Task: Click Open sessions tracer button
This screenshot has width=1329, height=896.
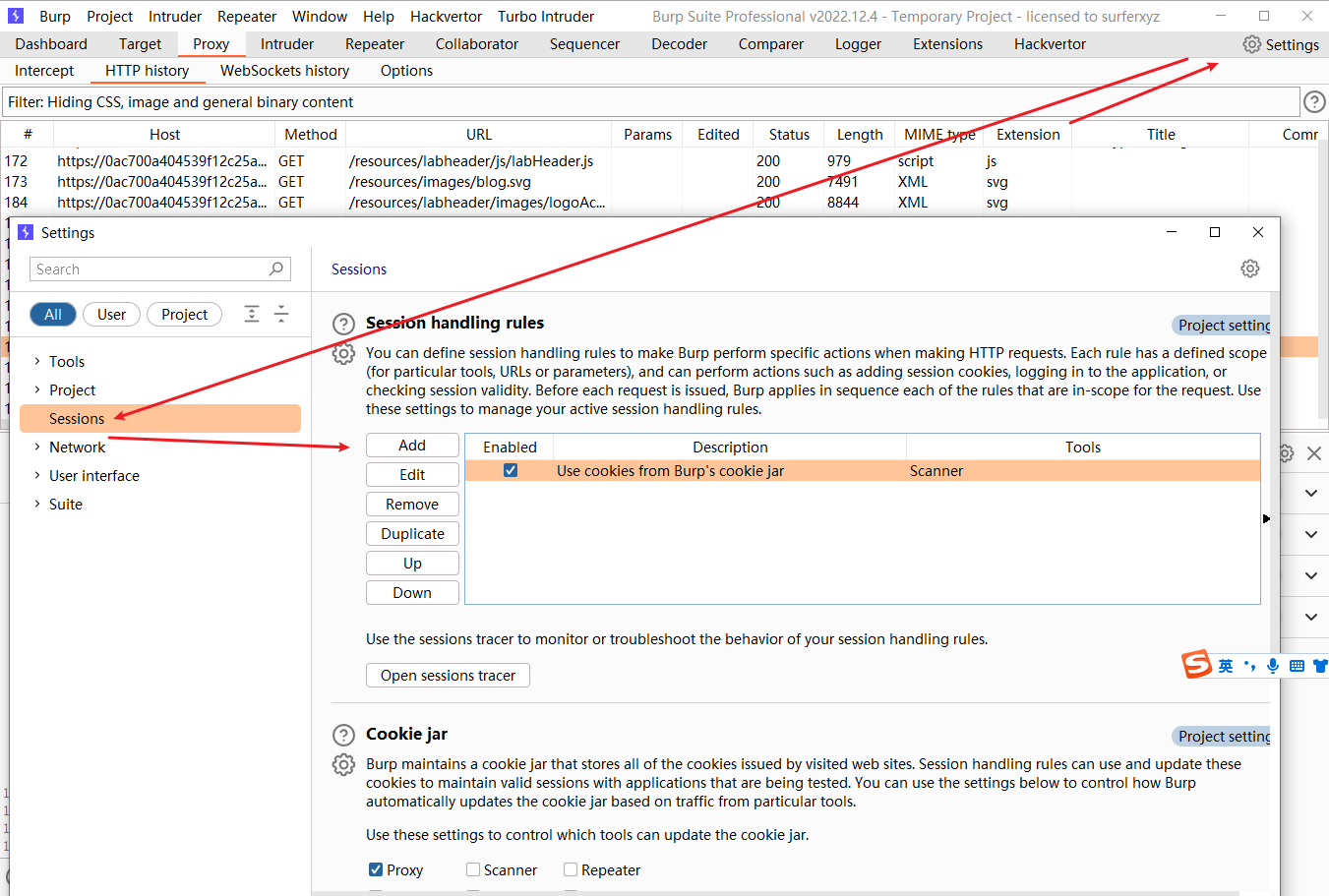Action: pyautogui.click(x=448, y=675)
